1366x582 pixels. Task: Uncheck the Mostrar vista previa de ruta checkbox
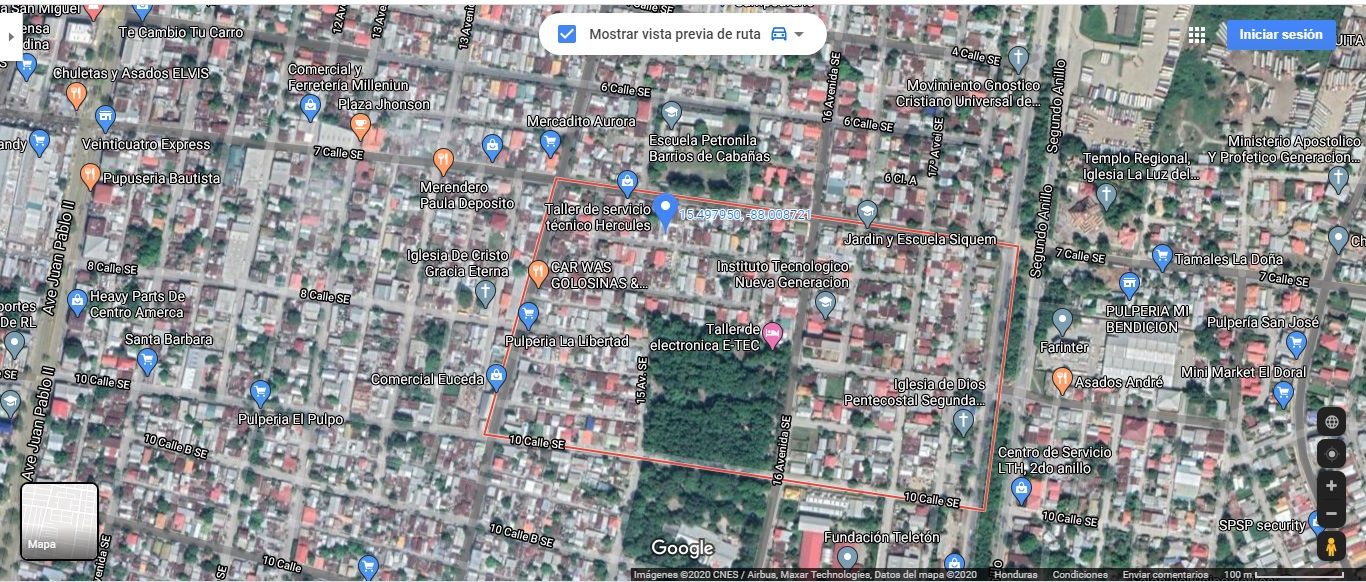tap(567, 34)
